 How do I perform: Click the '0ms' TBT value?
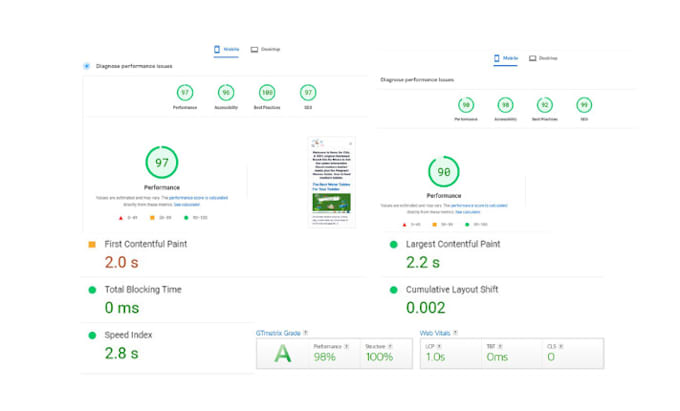pos(497,357)
